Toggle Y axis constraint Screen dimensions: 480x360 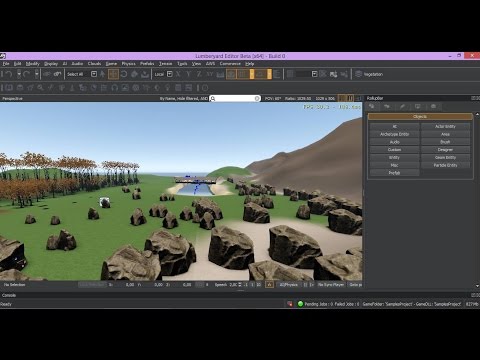click(189, 74)
